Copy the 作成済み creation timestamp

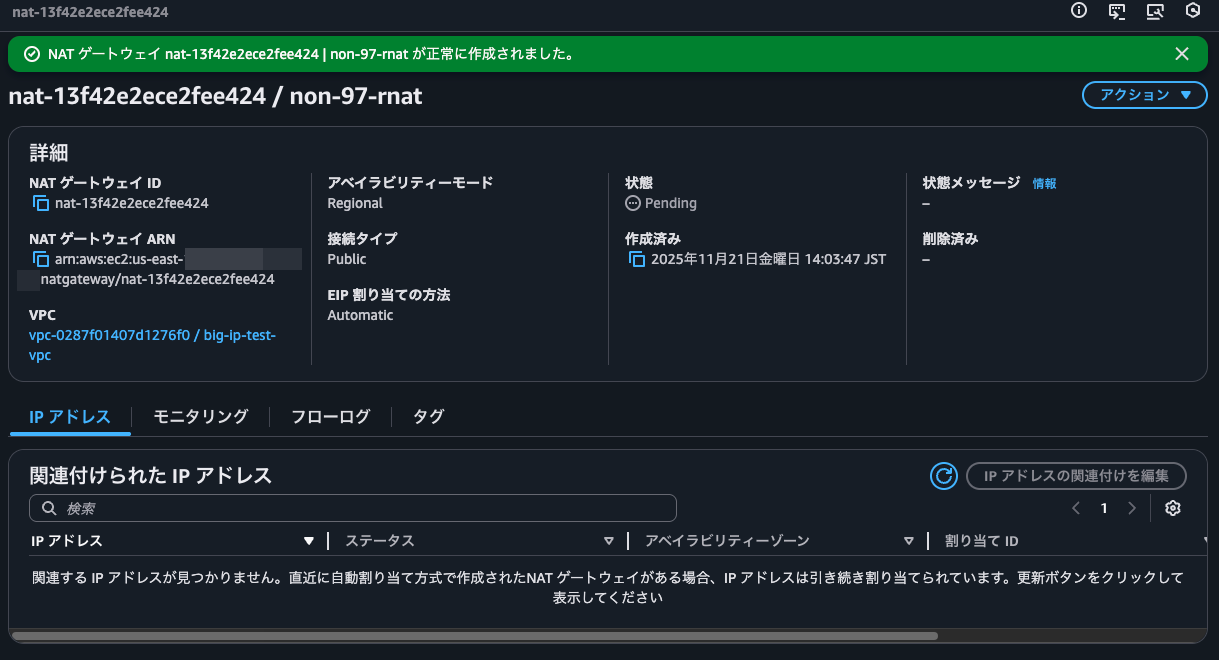coord(638,258)
